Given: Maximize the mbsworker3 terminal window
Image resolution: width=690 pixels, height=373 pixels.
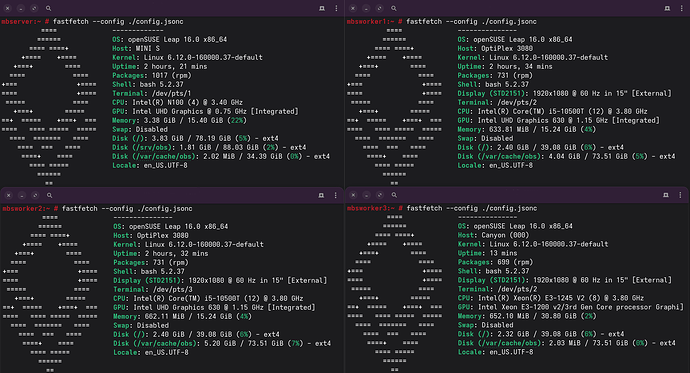Looking at the screenshot, I should pos(380,195).
